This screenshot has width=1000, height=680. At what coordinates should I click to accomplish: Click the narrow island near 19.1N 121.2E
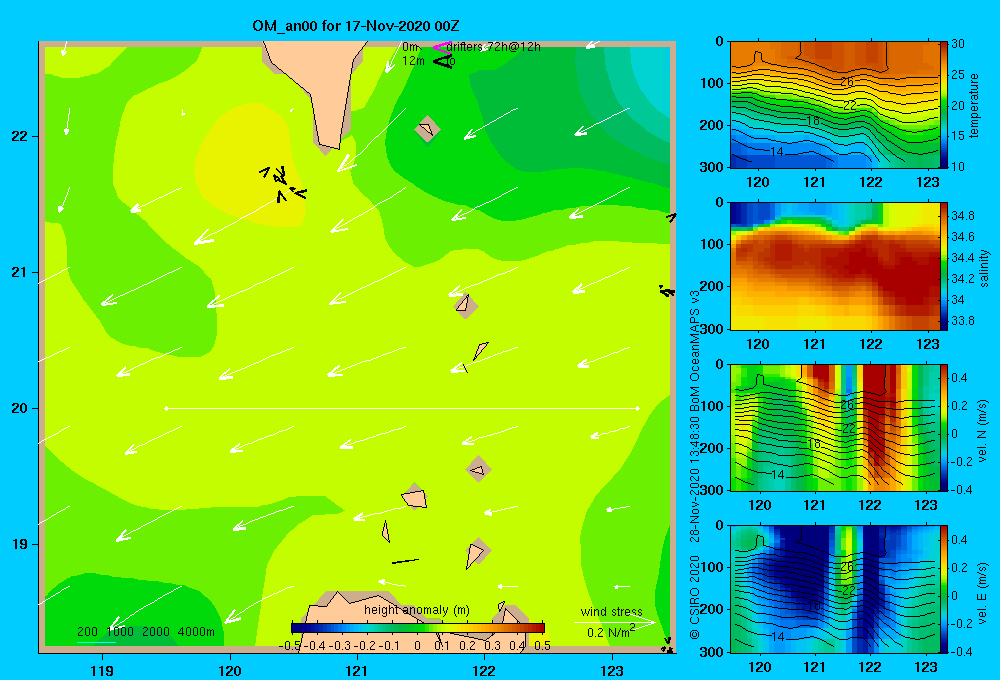(385, 531)
